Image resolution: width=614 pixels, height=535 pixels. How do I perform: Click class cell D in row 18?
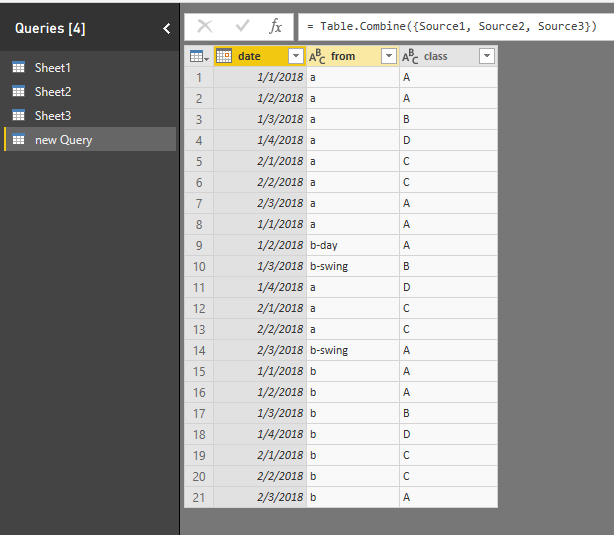pos(448,434)
